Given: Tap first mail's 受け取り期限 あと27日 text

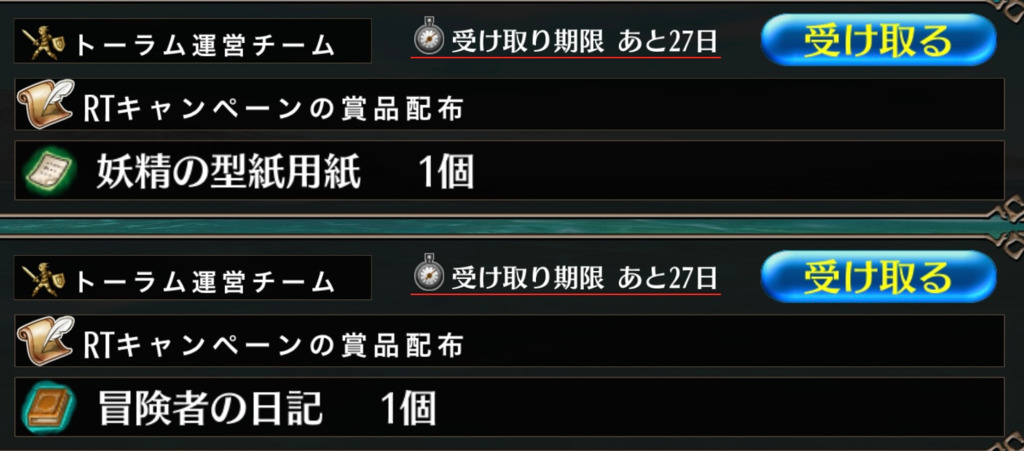Looking at the screenshot, I should pos(584,42).
